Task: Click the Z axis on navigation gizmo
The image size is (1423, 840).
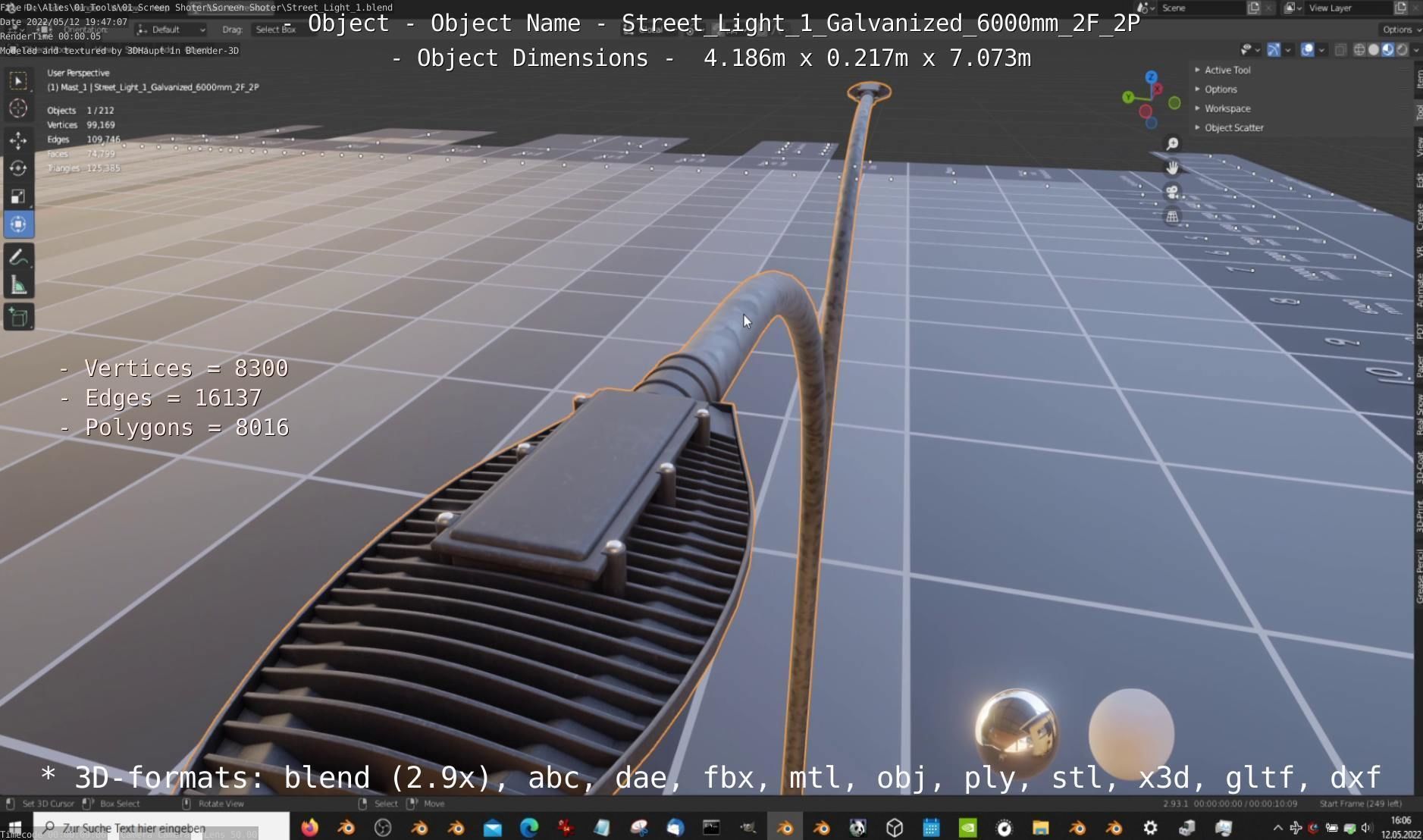Action: (x=1151, y=77)
